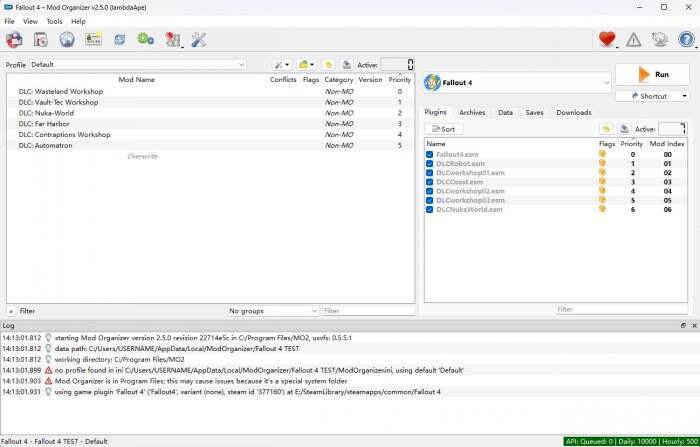Viewport: 700px width, 447px height.
Task: Click DLCRobot.esm flag icon
Action: [602, 163]
